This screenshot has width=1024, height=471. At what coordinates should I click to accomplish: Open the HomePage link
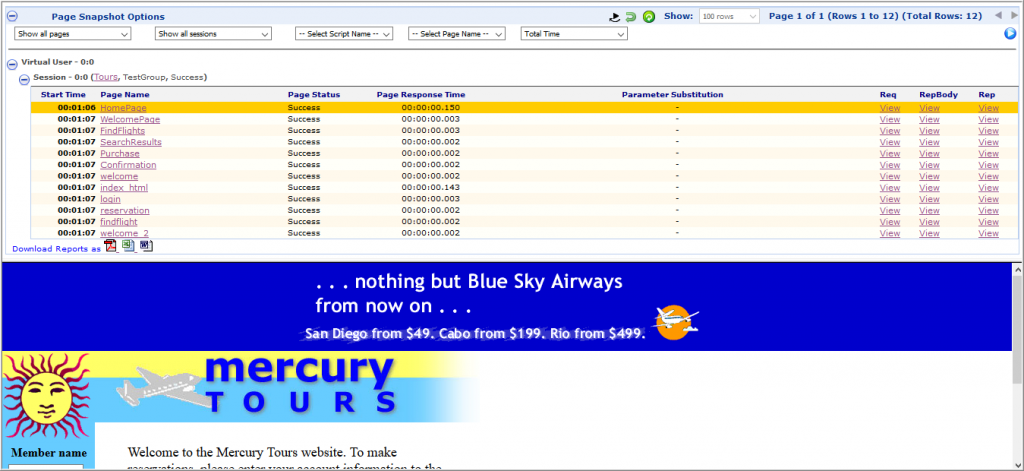click(123, 108)
